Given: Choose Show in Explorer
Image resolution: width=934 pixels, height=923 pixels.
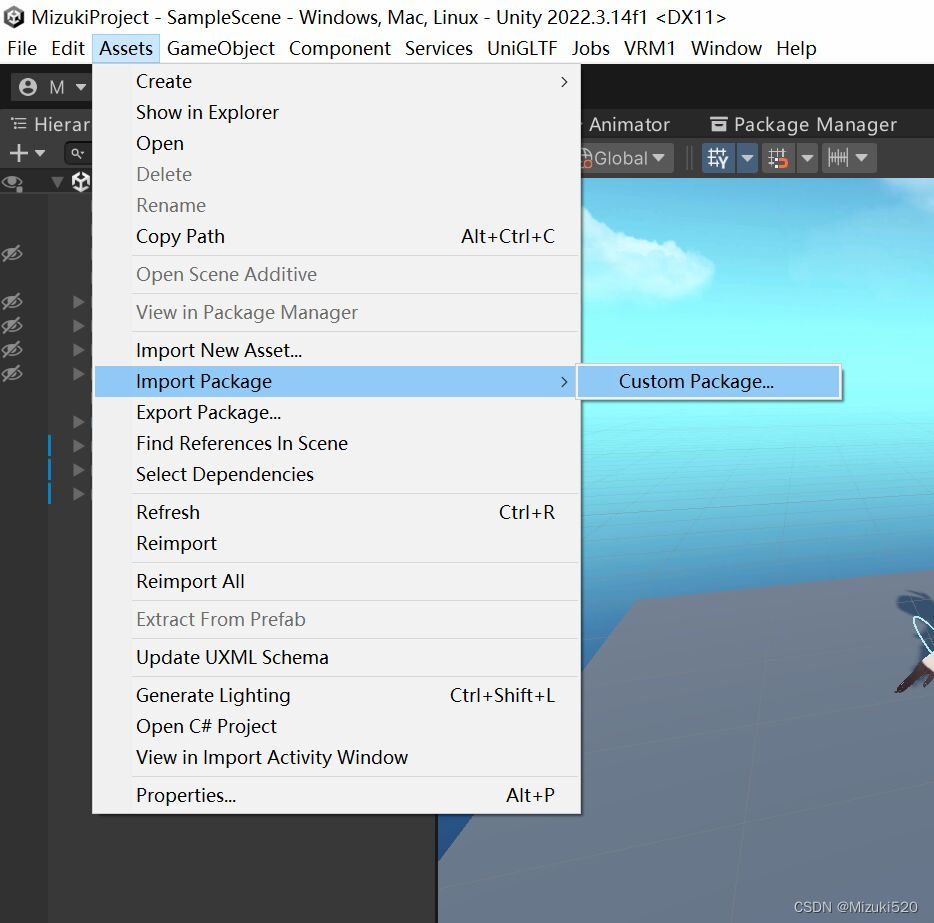Looking at the screenshot, I should pyautogui.click(x=337, y=113).
